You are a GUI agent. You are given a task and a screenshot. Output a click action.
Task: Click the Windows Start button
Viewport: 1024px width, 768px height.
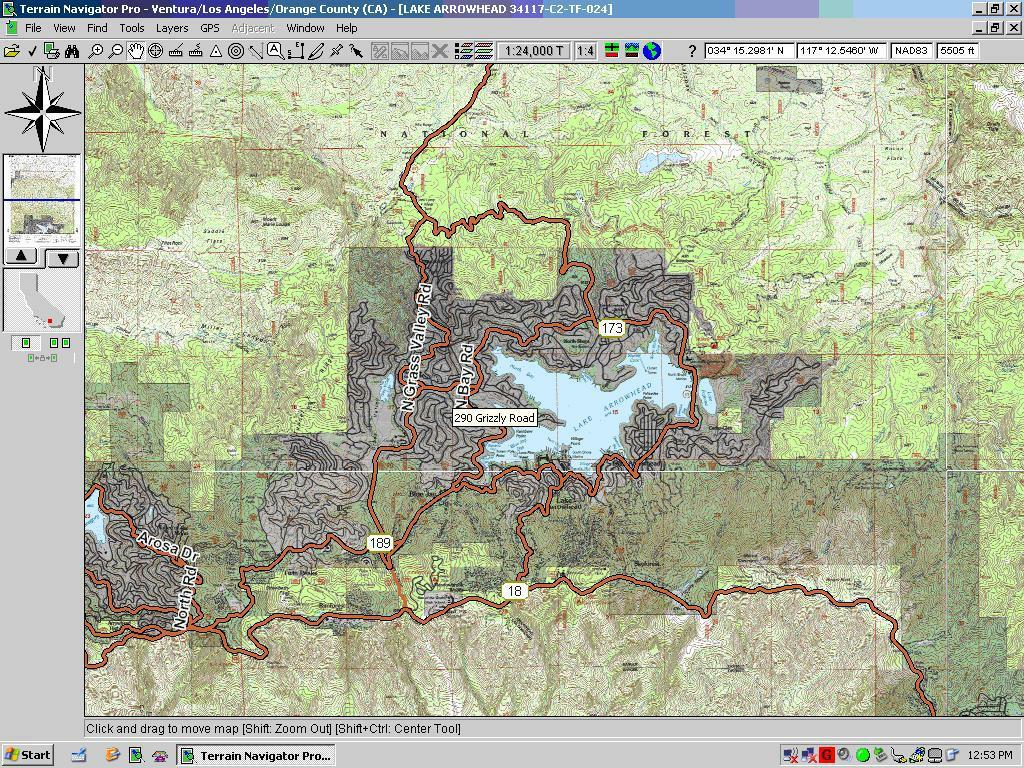tap(28, 755)
